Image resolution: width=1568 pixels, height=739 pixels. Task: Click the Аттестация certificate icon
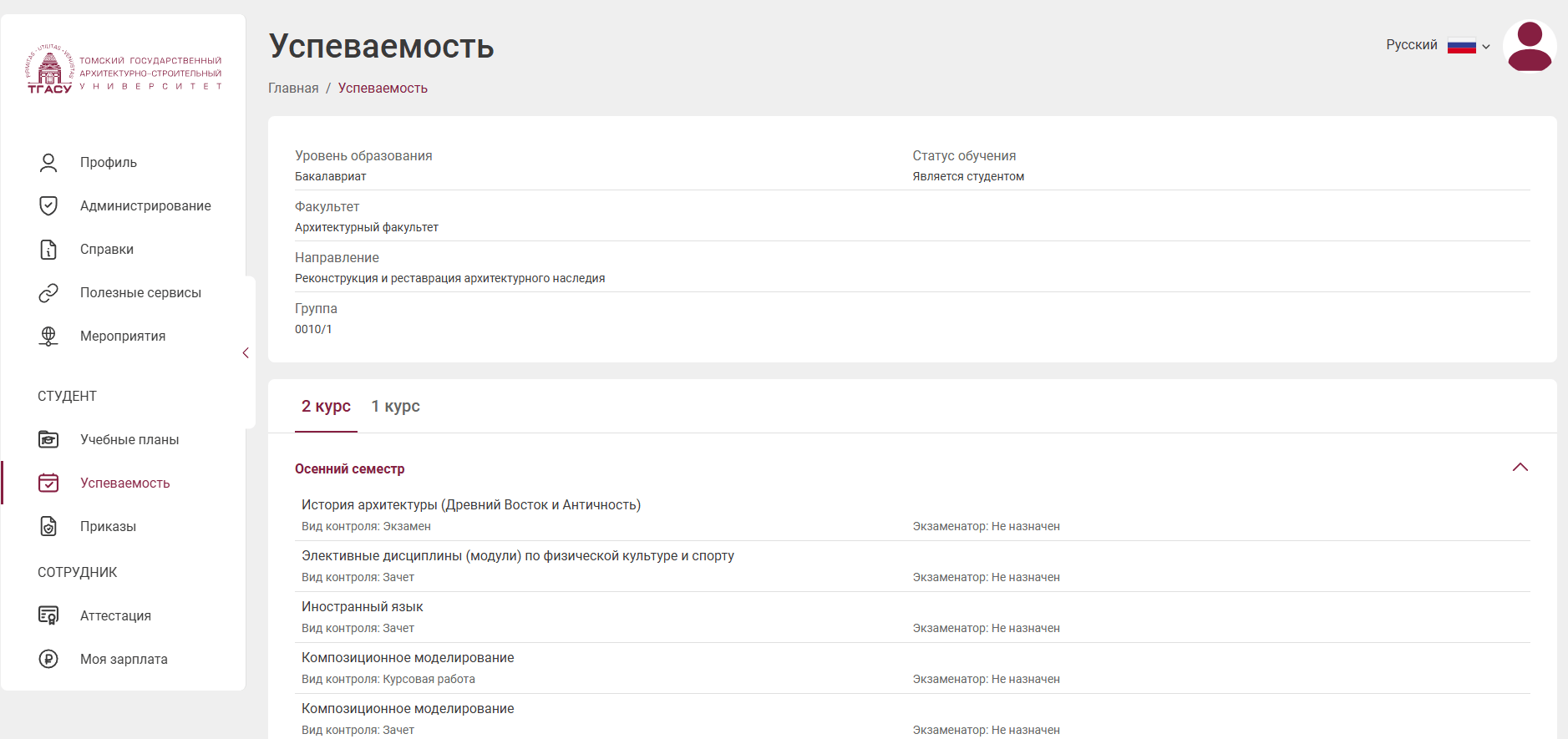pyautogui.click(x=48, y=616)
